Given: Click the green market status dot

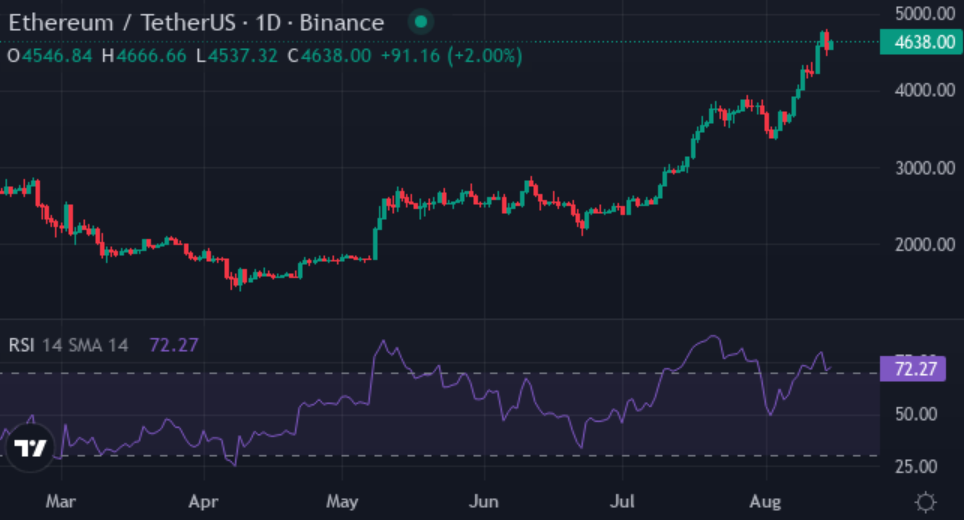Looking at the screenshot, I should click(421, 22).
